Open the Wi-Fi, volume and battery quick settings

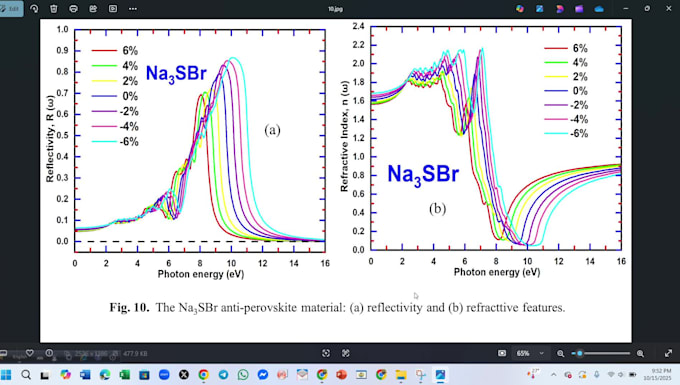click(x=622, y=375)
